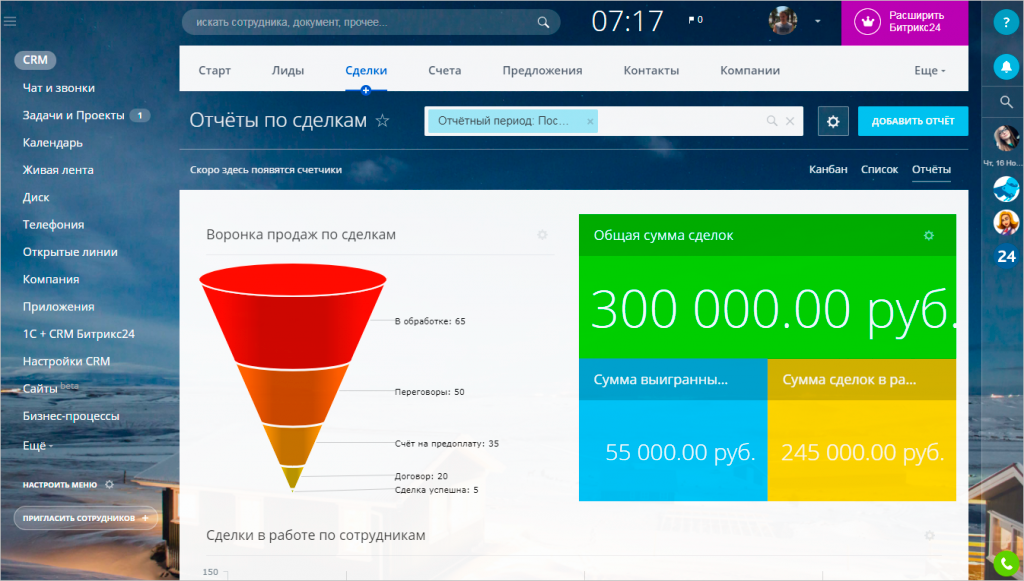Remove the Отчётный период filter chip
The width and height of the screenshot is (1024, 581).
590,121
